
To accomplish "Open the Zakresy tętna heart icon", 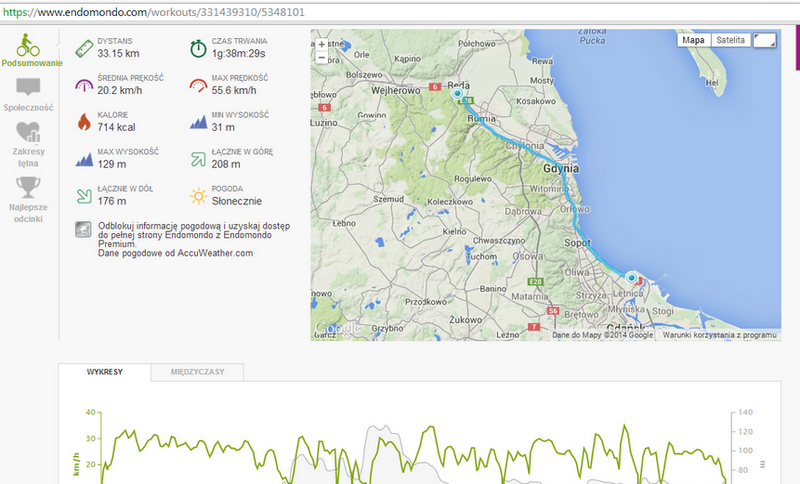I will pyautogui.click(x=28, y=132).
